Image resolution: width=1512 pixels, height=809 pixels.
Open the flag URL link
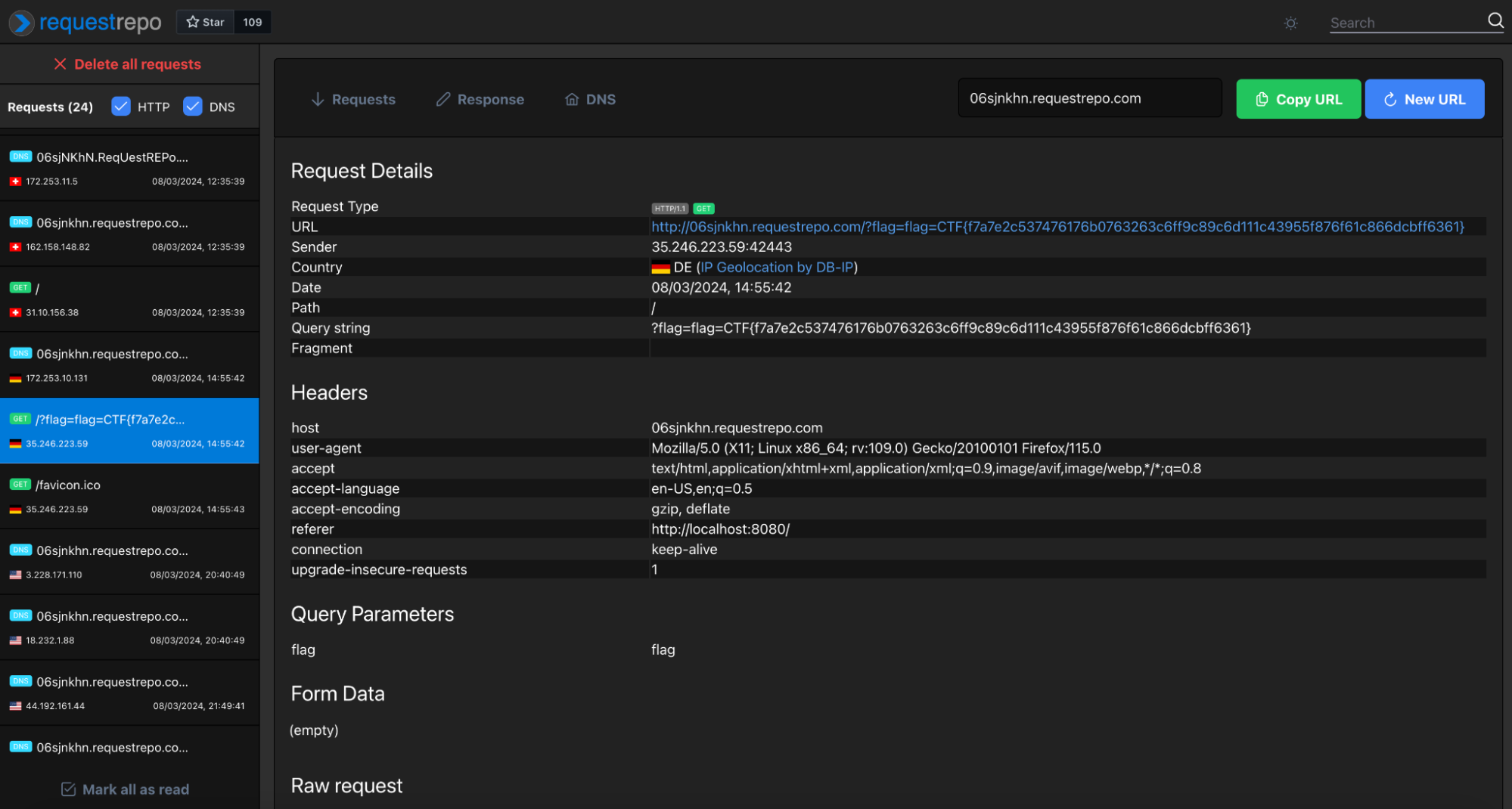pyautogui.click(x=1057, y=227)
